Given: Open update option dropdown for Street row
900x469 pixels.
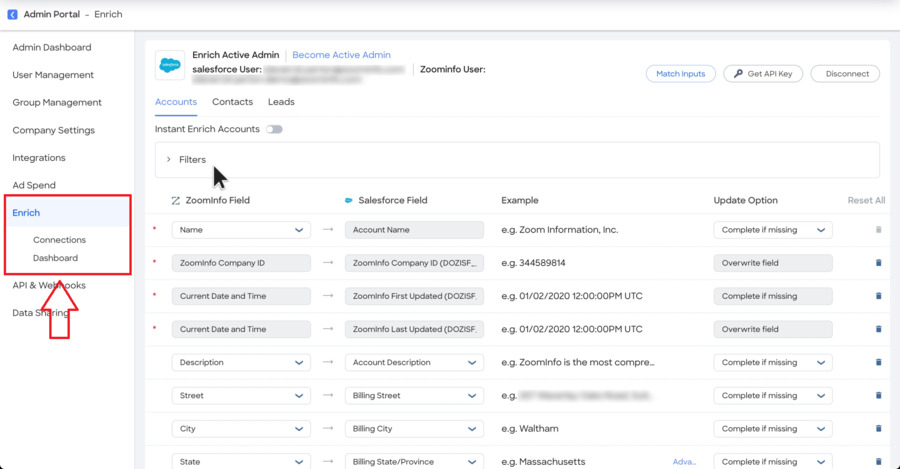Looking at the screenshot, I should point(773,396).
